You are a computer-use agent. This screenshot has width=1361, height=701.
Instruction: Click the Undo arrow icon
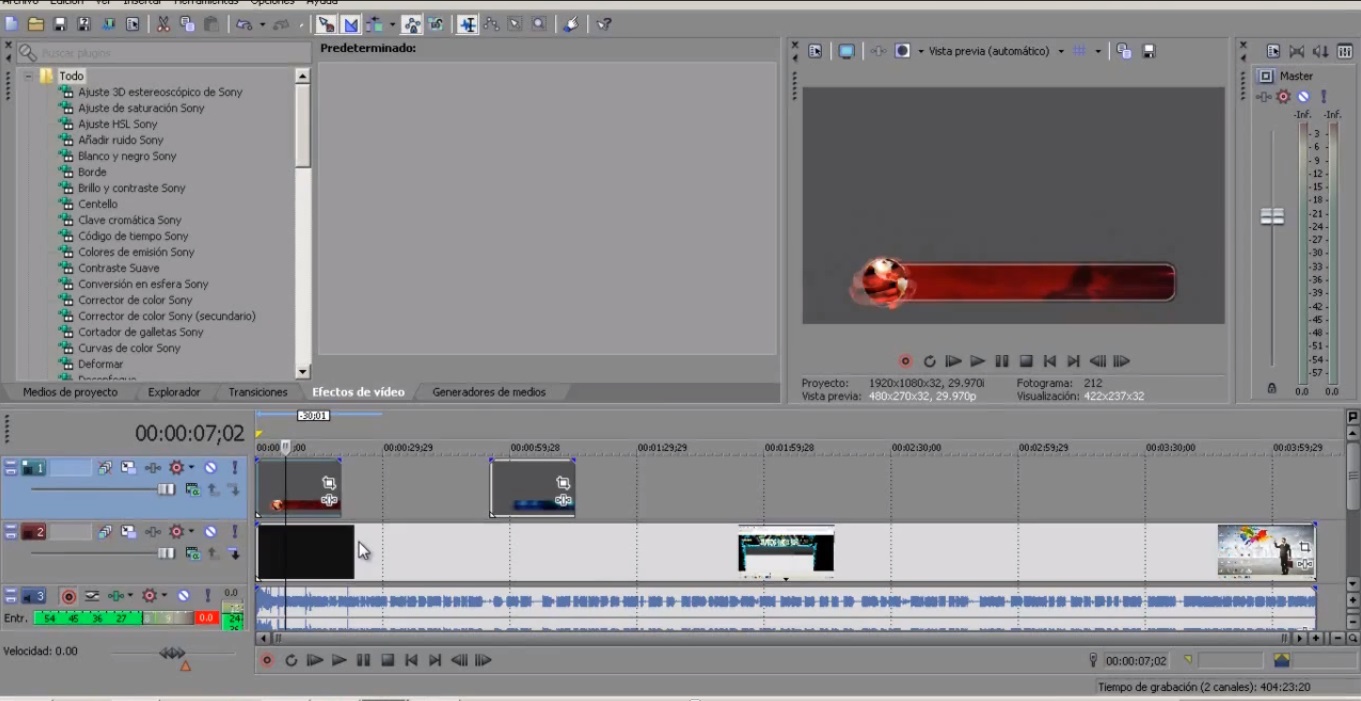click(243, 24)
